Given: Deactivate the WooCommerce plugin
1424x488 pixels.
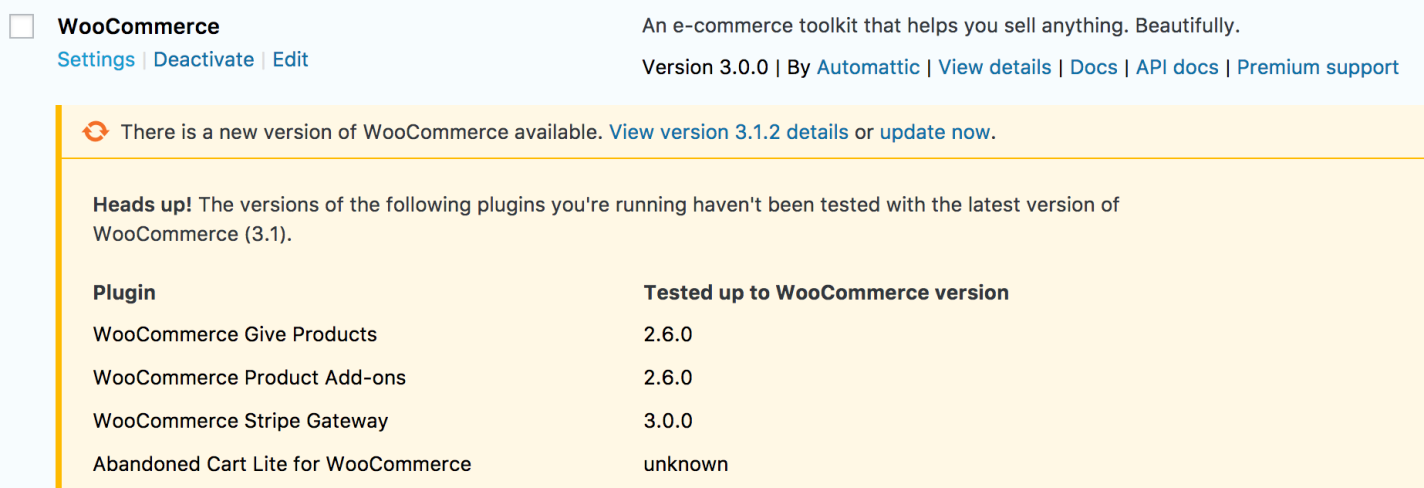Looking at the screenshot, I should click(203, 60).
